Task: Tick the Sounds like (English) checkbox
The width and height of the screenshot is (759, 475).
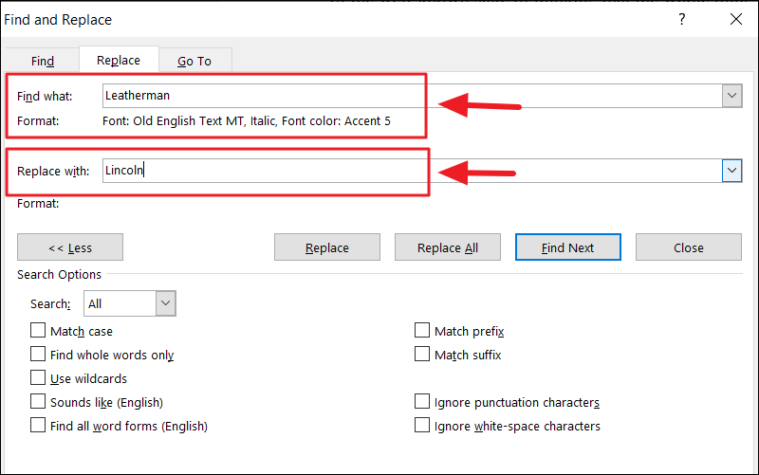Action: [38, 401]
